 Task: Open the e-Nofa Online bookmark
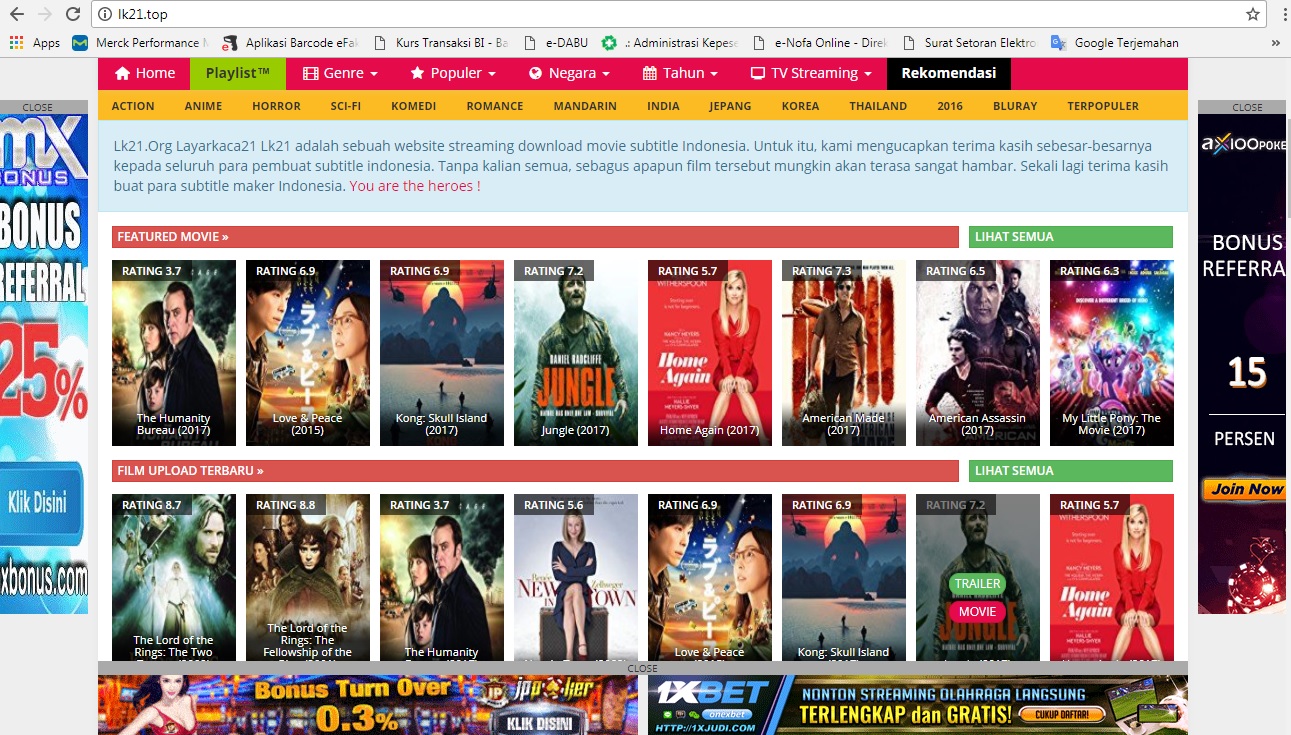pos(821,43)
